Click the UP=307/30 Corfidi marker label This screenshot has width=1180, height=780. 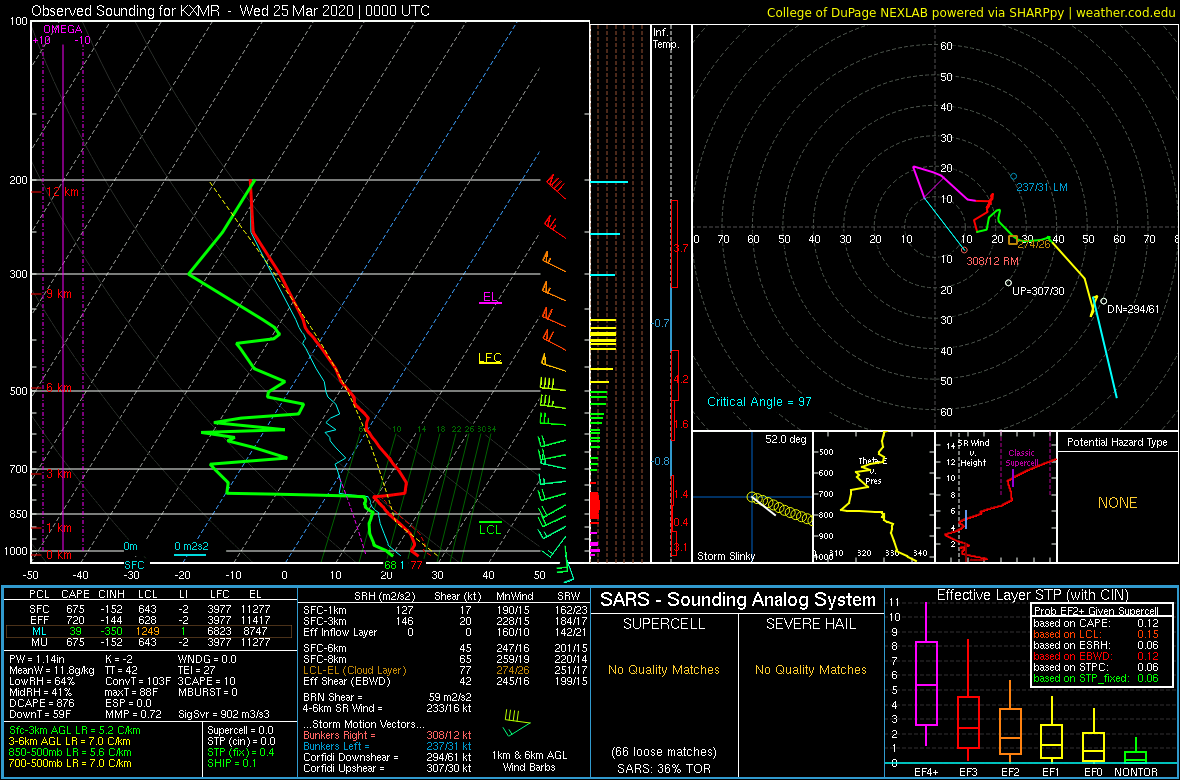pyautogui.click(x=1038, y=291)
